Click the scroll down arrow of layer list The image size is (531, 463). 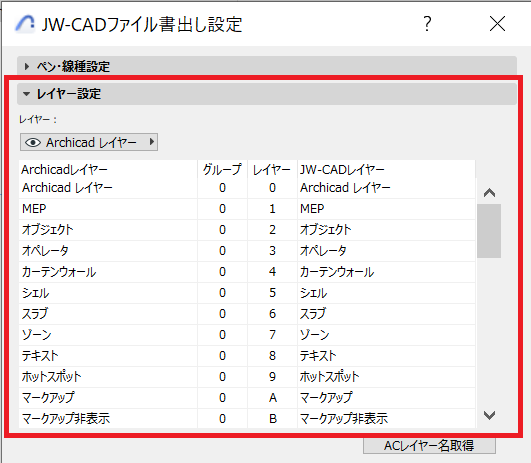pyautogui.click(x=489, y=415)
